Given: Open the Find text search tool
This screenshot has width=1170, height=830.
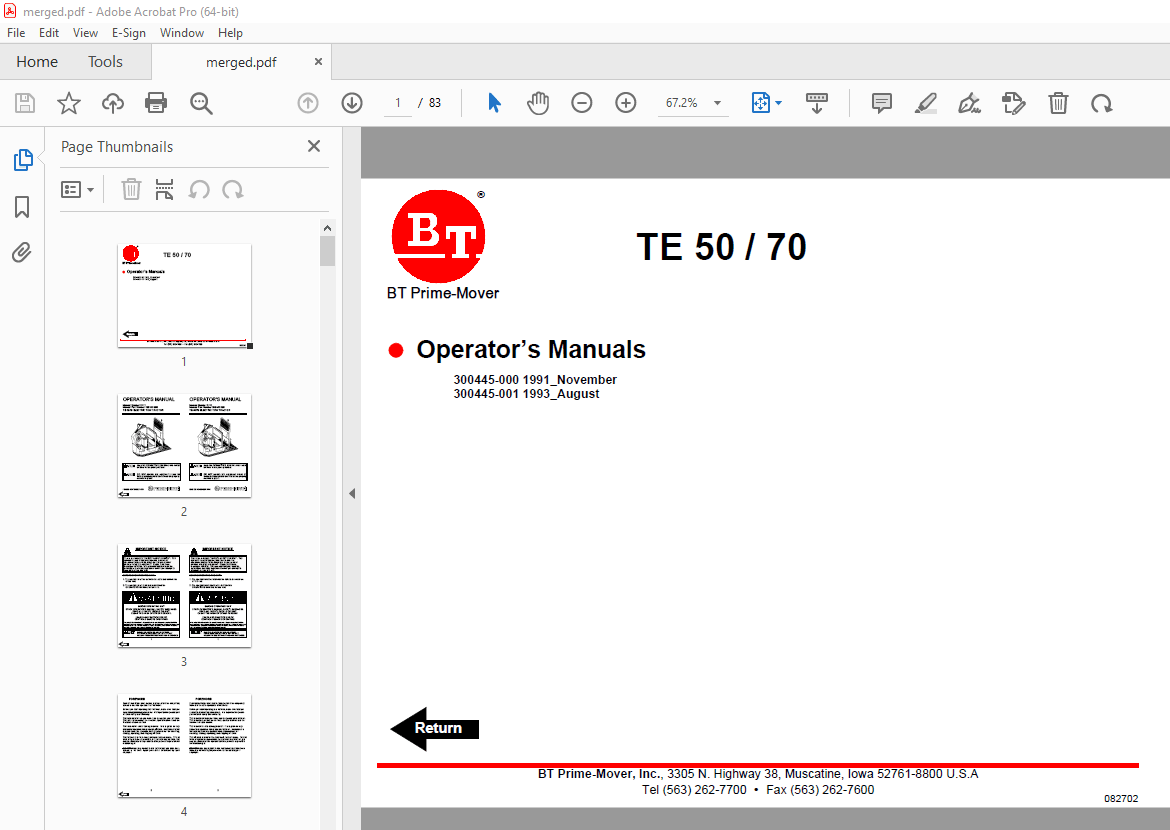Looking at the screenshot, I should pyautogui.click(x=201, y=103).
